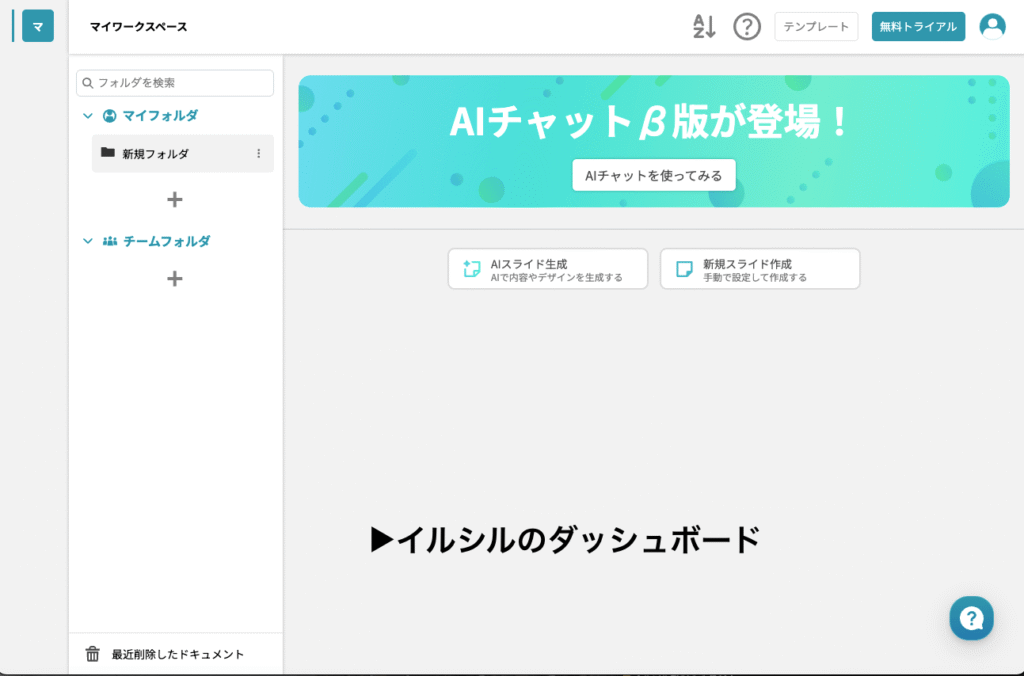Select the 新規フォルダ folder
Viewport: 1024px width, 676px height.
tap(155, 154)
